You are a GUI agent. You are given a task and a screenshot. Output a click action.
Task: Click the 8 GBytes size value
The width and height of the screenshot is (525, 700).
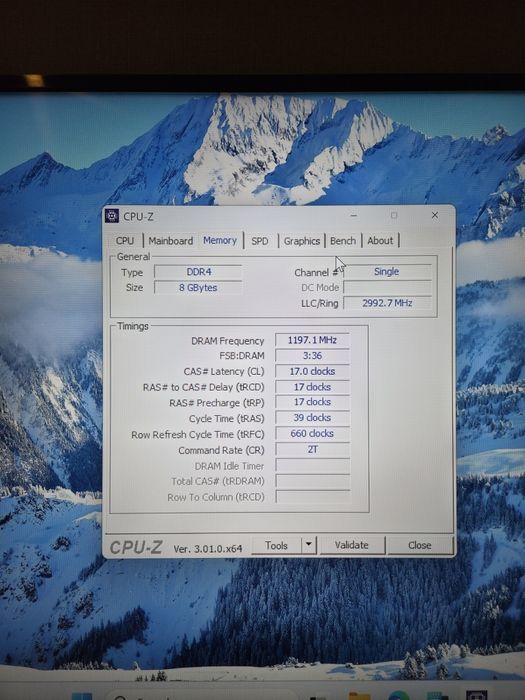tap(199, 288)
